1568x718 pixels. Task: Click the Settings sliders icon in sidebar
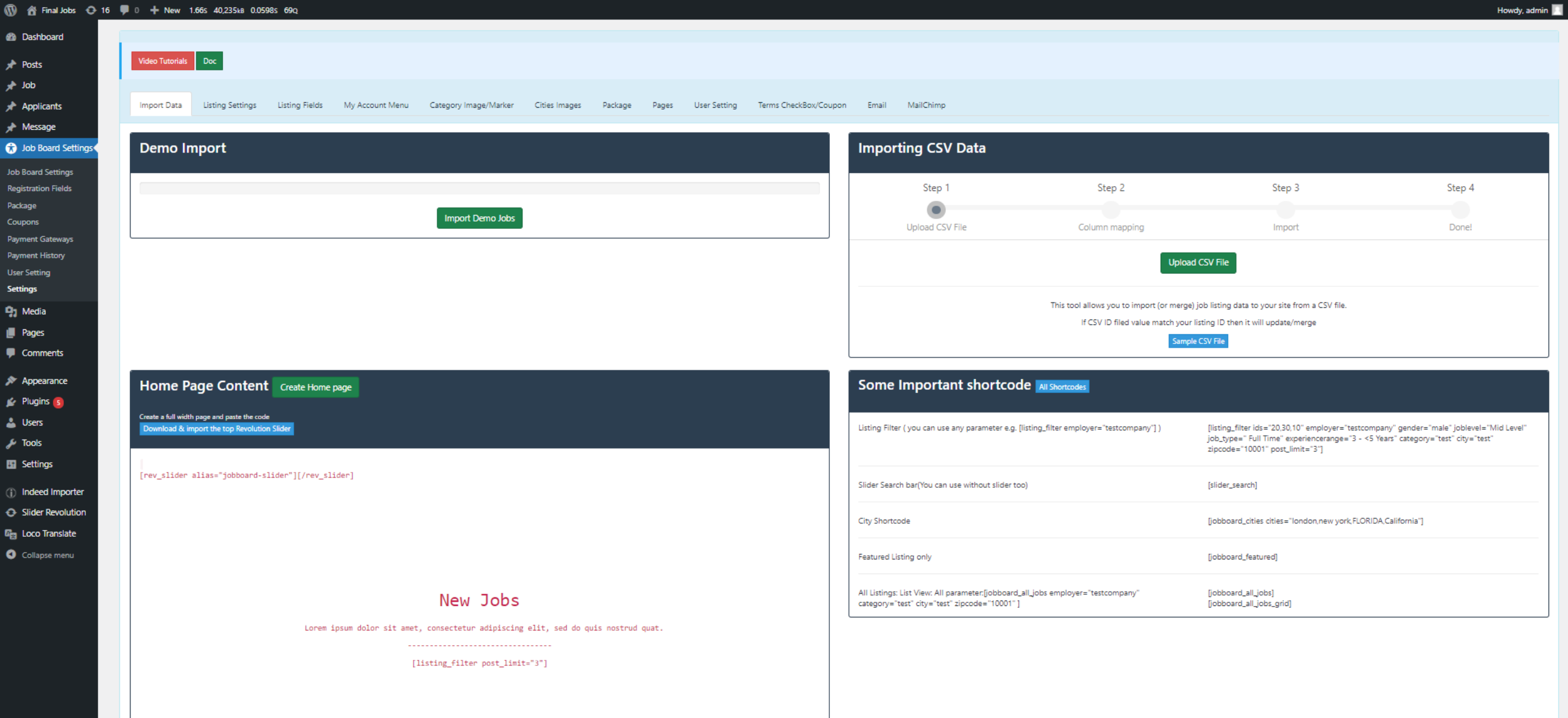coord(11,464)
